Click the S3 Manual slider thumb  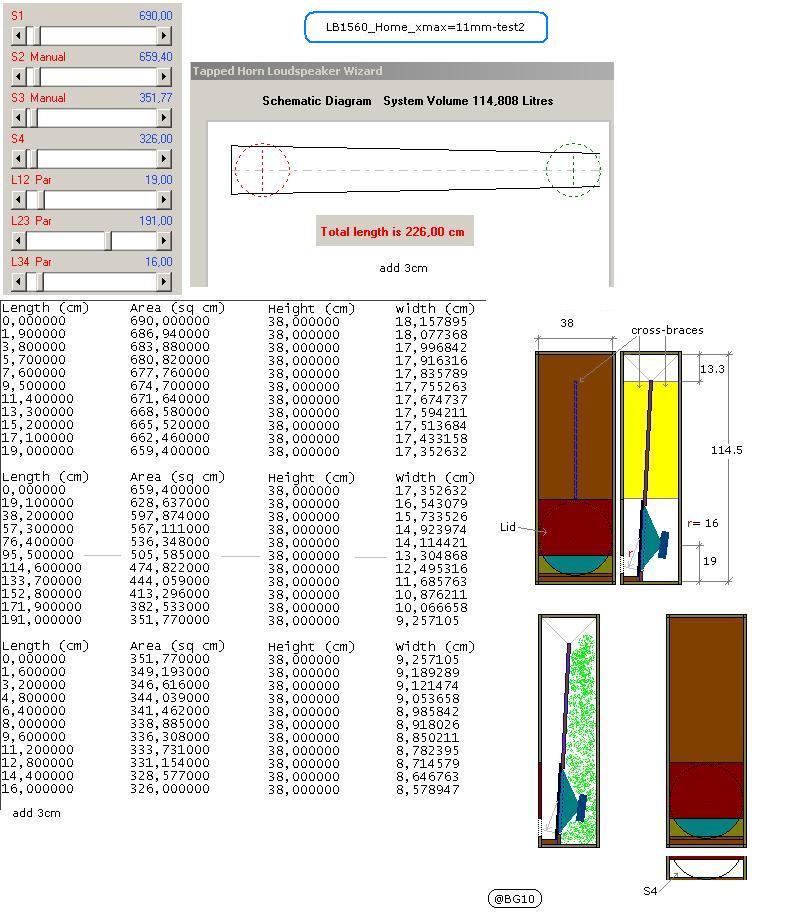pos(34,118)
